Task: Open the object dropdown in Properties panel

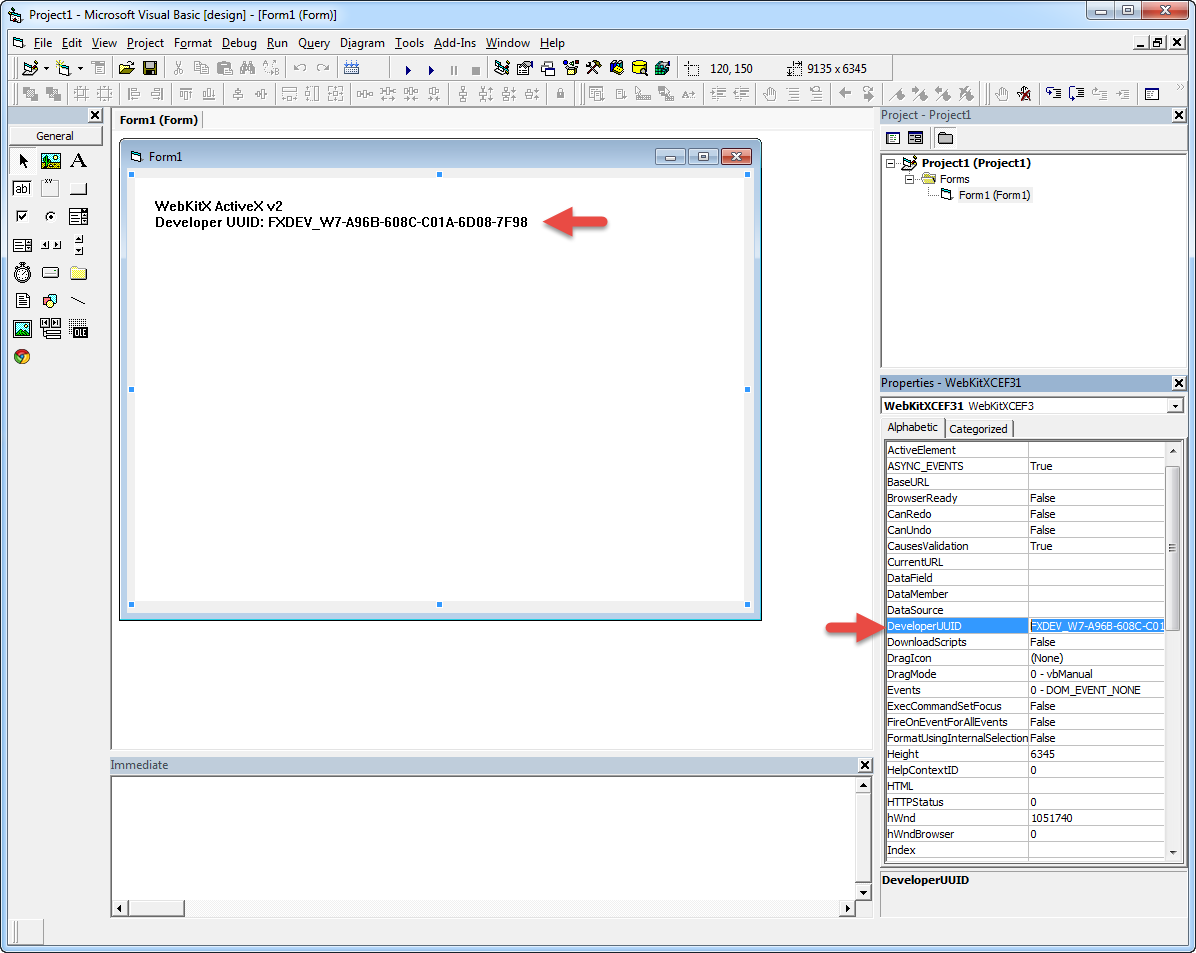Action: pos(1174,406)
